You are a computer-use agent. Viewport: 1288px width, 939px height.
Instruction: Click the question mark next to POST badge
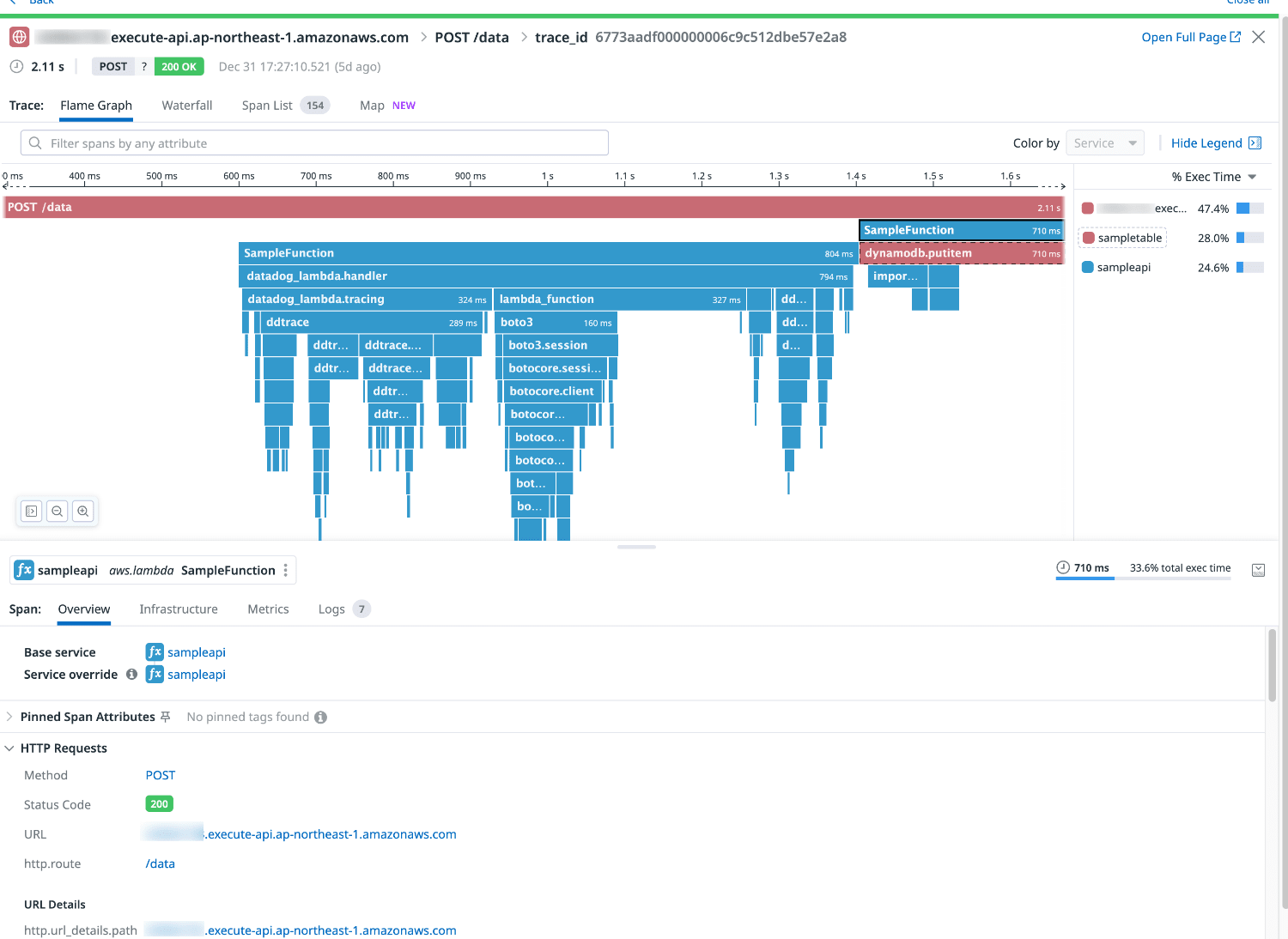[144, 66]
